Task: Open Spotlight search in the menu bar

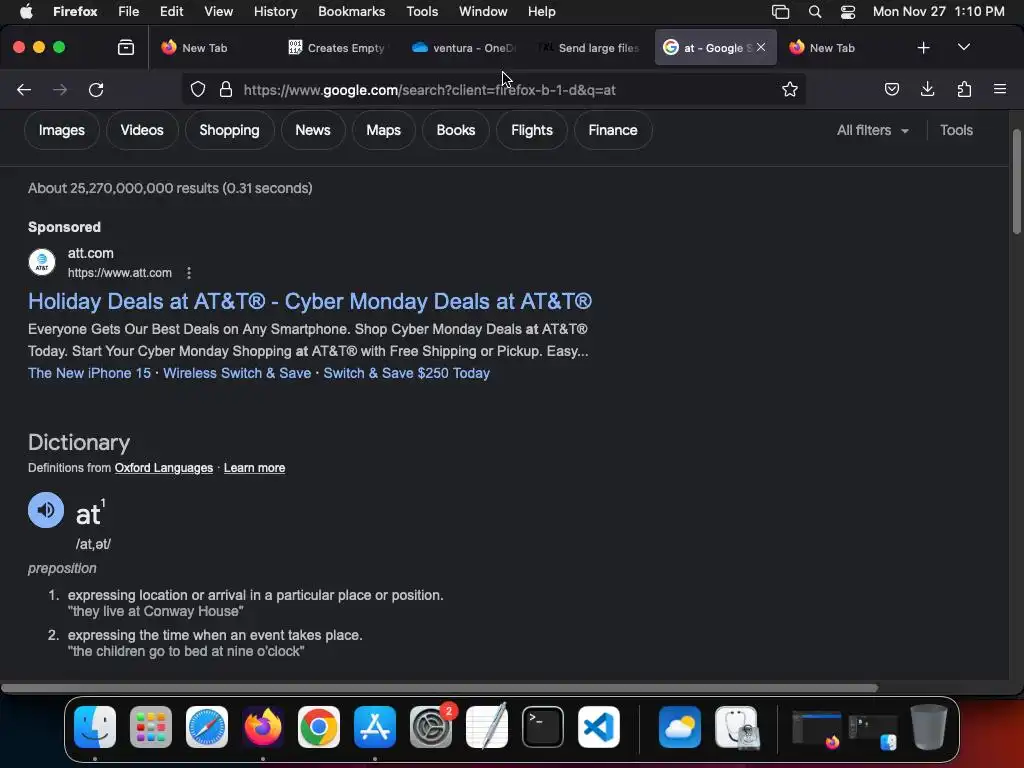Action: [815, 12]
